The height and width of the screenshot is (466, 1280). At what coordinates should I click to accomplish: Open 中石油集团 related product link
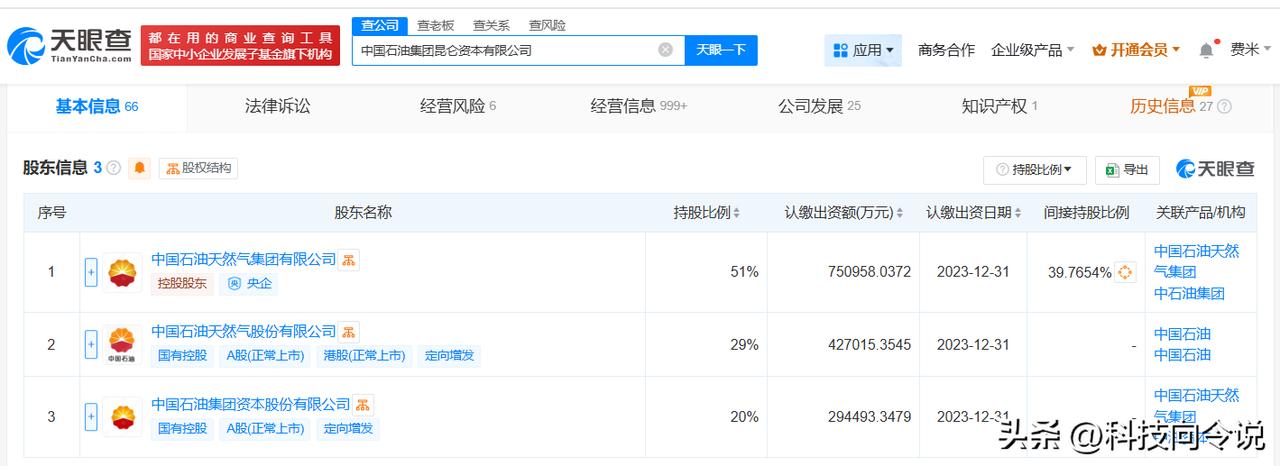pos(1189,293)
